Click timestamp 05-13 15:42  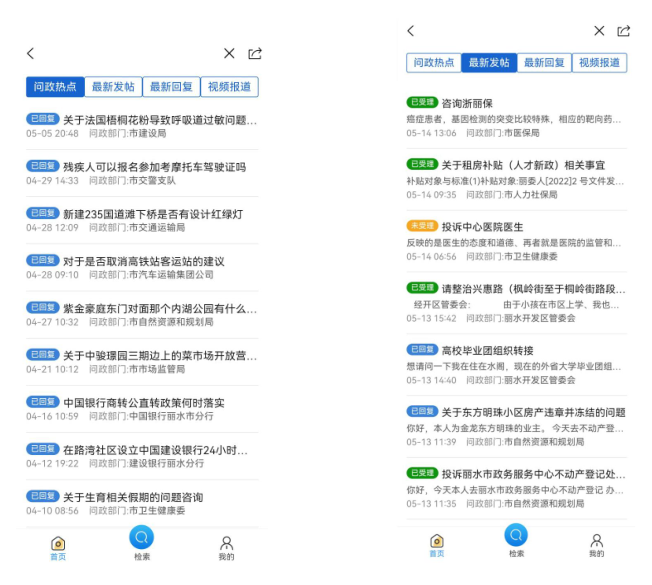[431, 318]
